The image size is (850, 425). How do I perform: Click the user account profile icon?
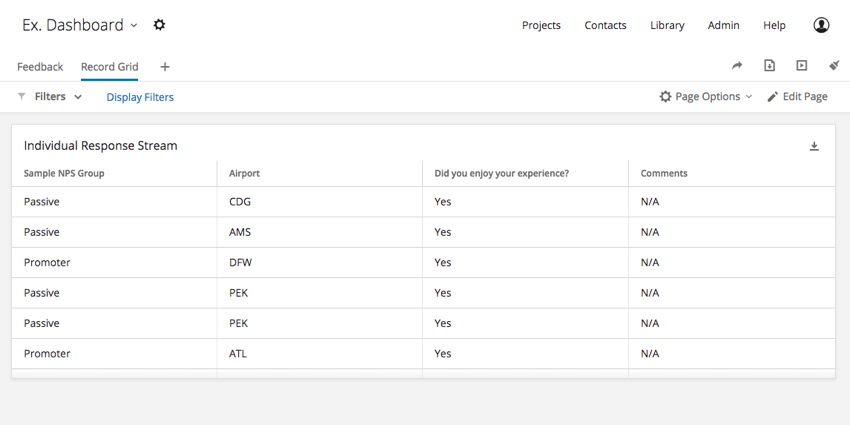click(821, 25)
